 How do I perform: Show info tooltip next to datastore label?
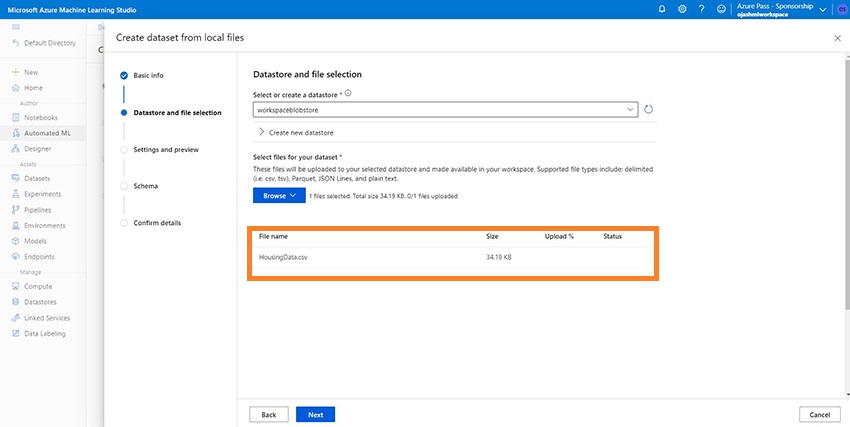348,93
